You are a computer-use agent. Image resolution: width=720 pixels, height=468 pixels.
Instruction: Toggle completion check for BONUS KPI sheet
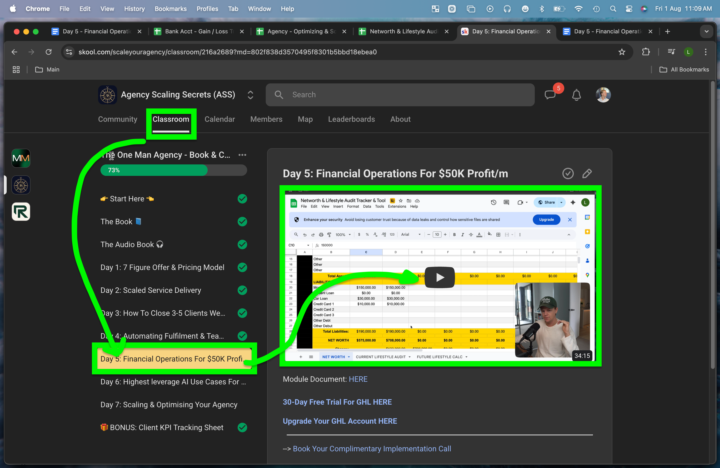click(x=242, y=428)
